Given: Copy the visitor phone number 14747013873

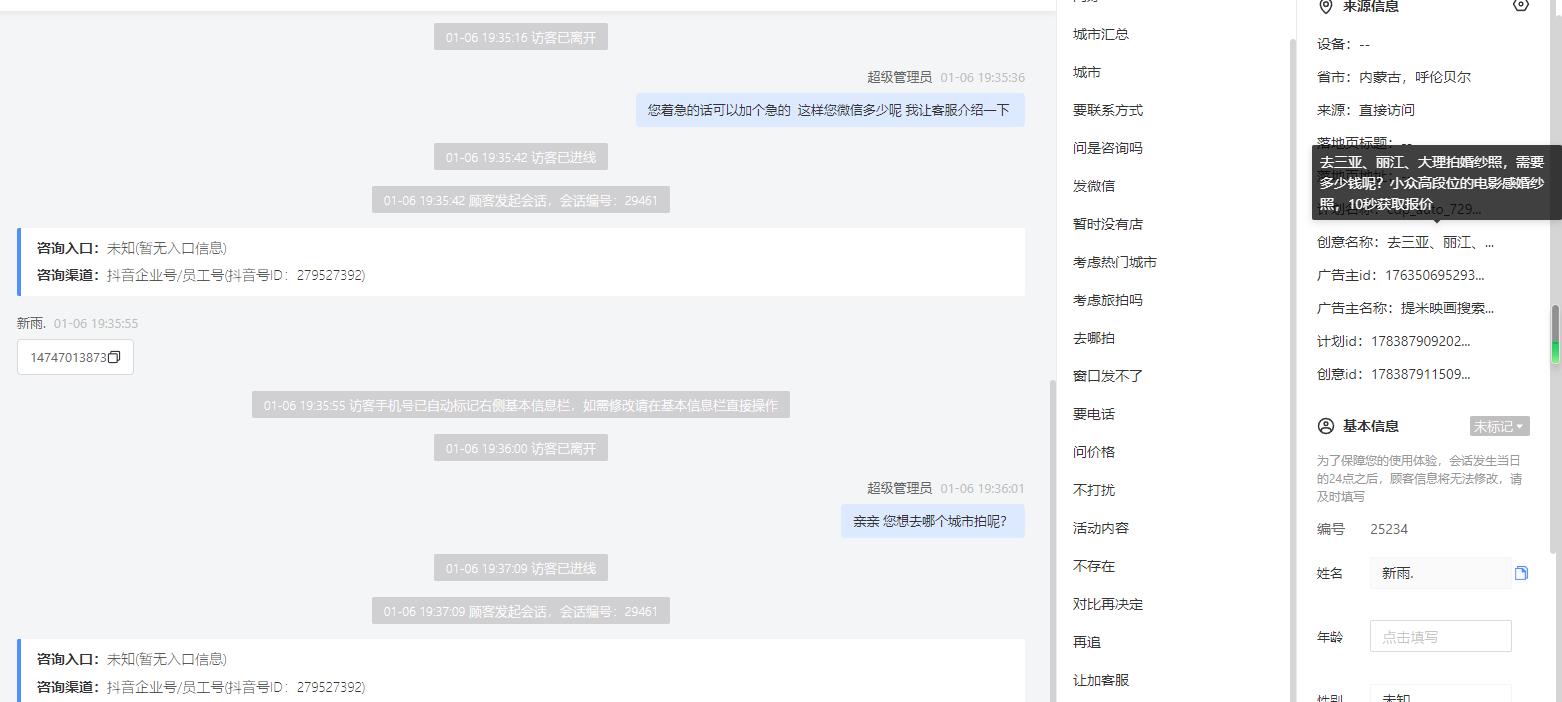Looking at the screenshot, I should click(114, 358).
